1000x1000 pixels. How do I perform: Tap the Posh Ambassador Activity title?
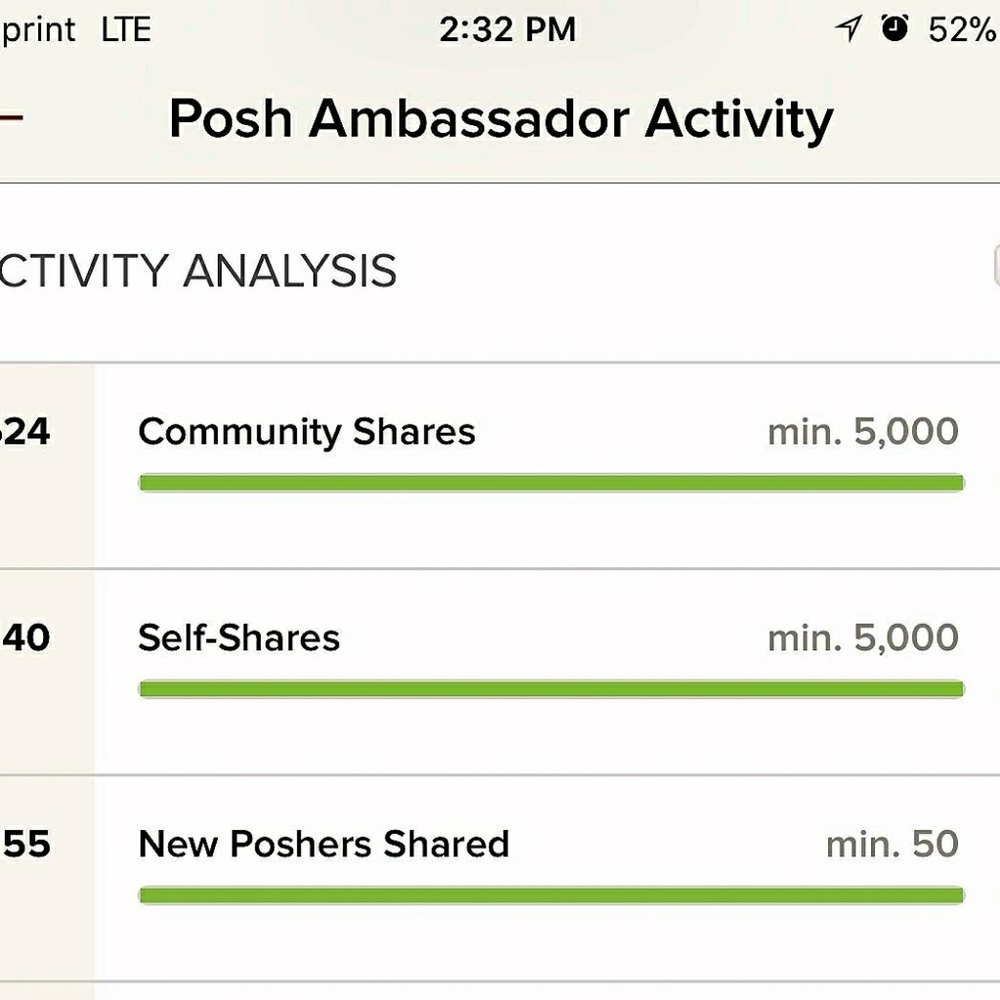tap(500, 118)
